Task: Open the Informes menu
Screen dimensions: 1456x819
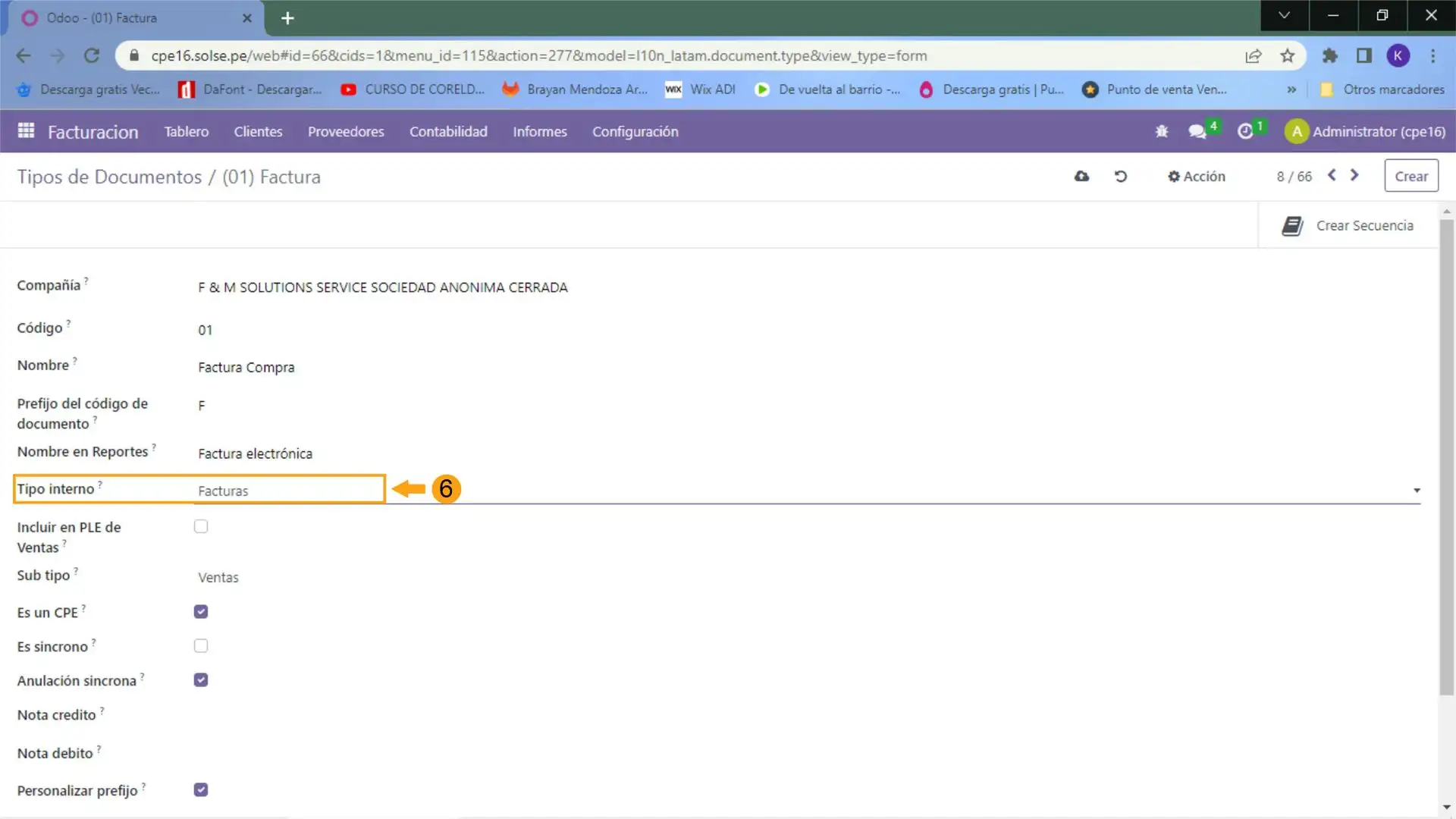Action: click(x=540, y=132)
